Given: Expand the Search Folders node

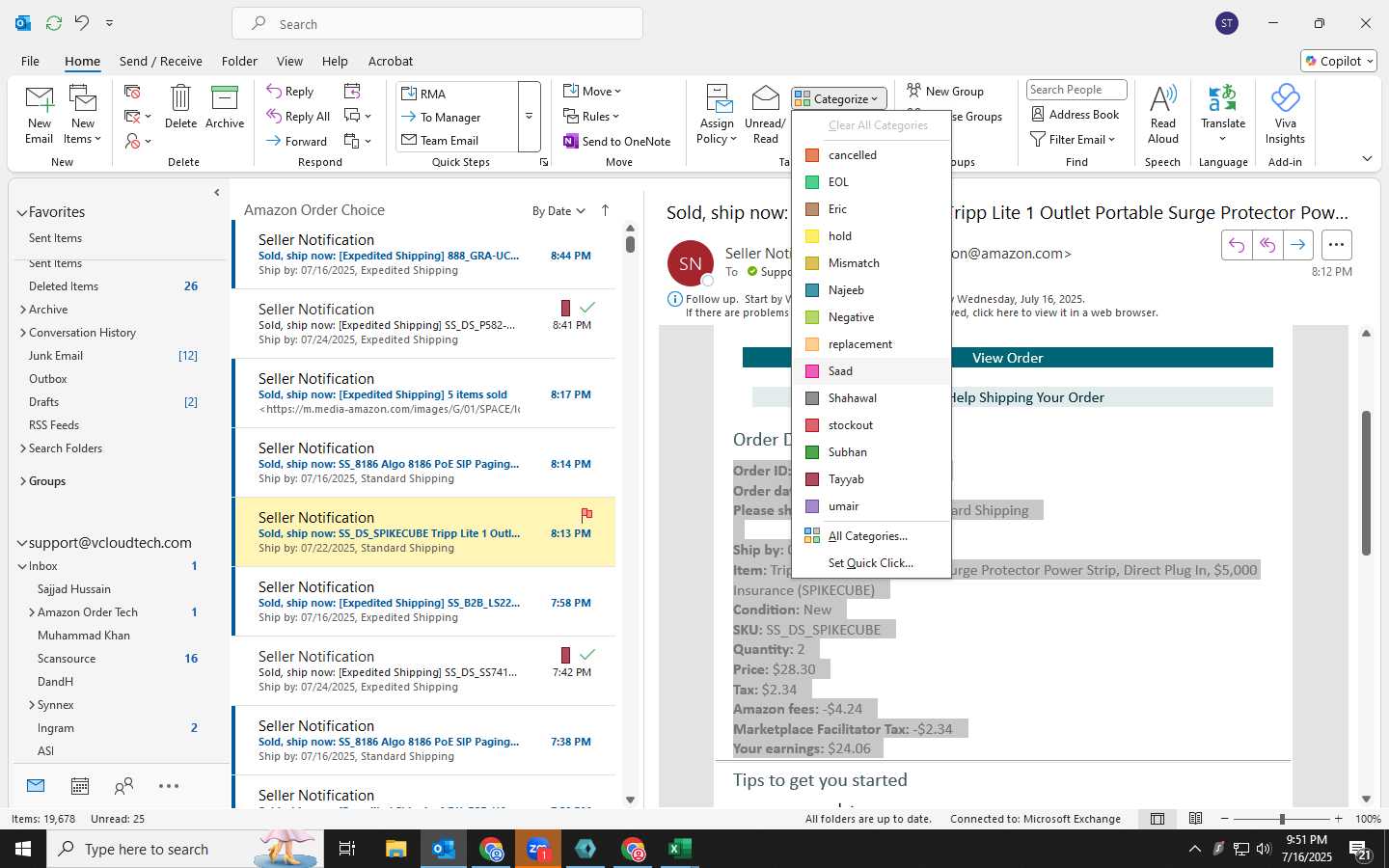Looking at the screenshot, I should [23, 448].
